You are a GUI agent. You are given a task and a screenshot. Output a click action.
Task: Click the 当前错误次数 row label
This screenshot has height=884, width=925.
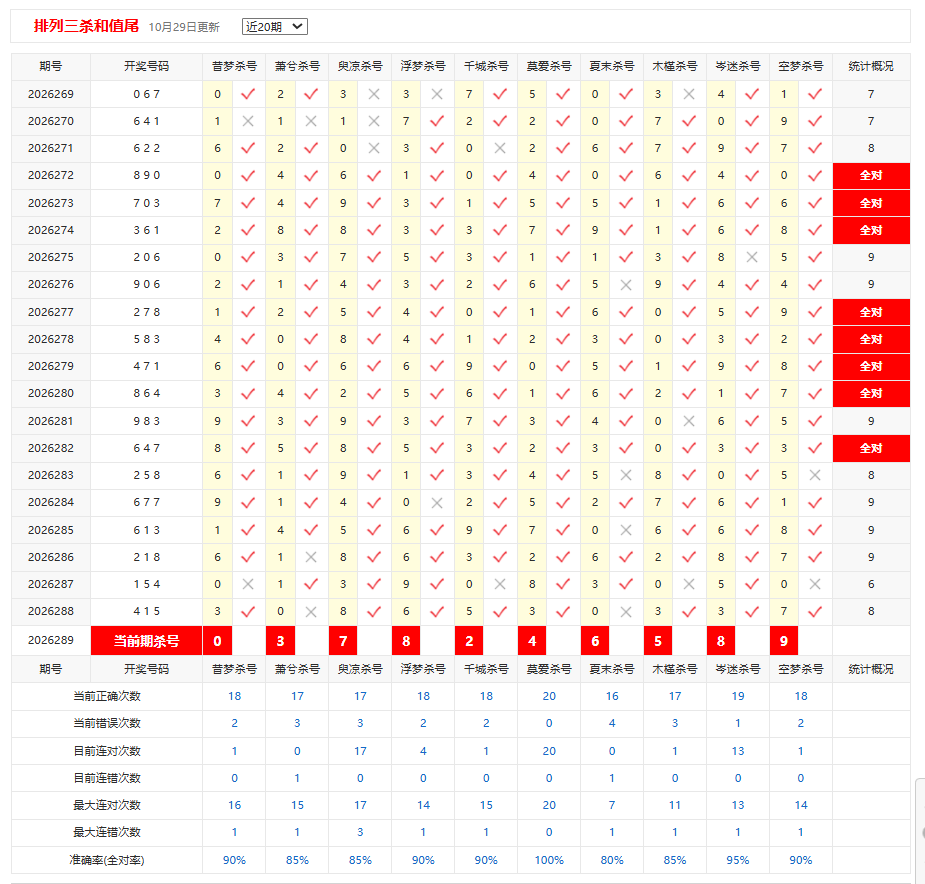coord(107,723)
